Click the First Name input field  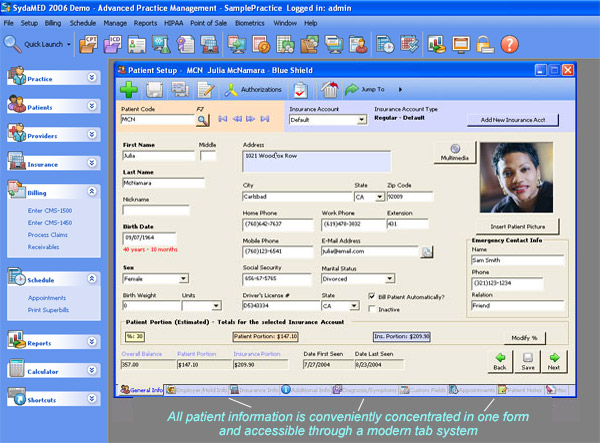(157, 156)
